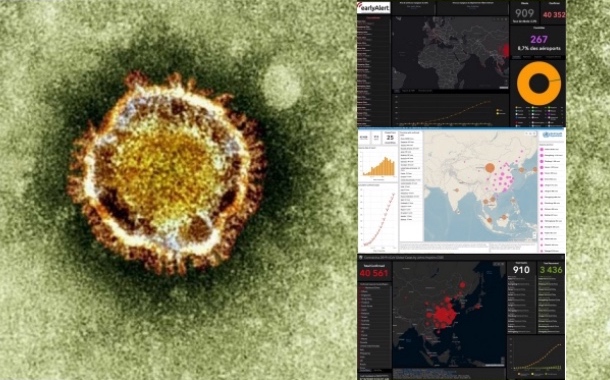This screenshot has width=610, height=380.
Task: Click the WHO logo in the white dashboard
Action: (x=551, y=135)
